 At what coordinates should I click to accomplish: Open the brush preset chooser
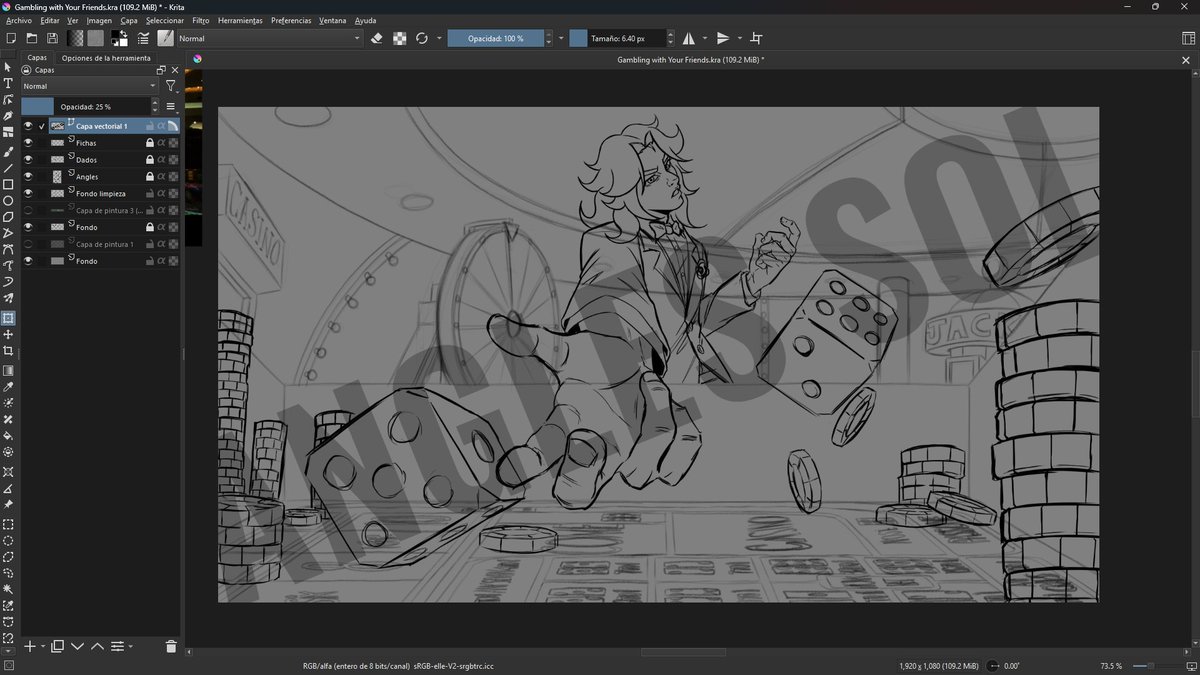[165, 38]
